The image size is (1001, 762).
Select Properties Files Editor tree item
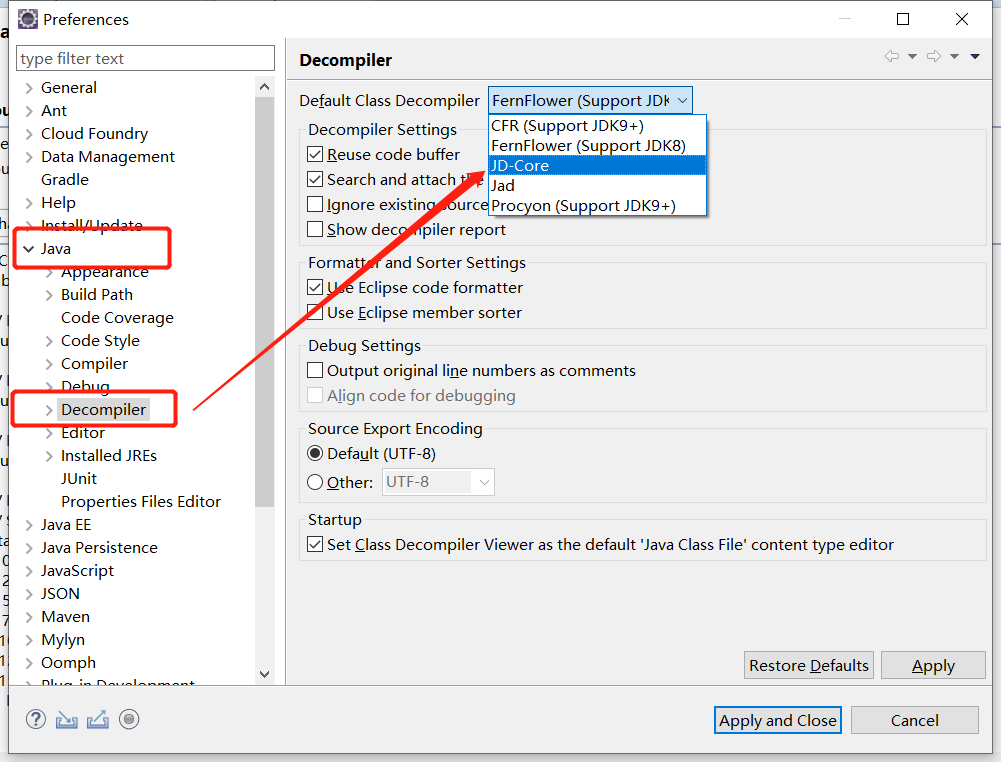tap(140, 501)
